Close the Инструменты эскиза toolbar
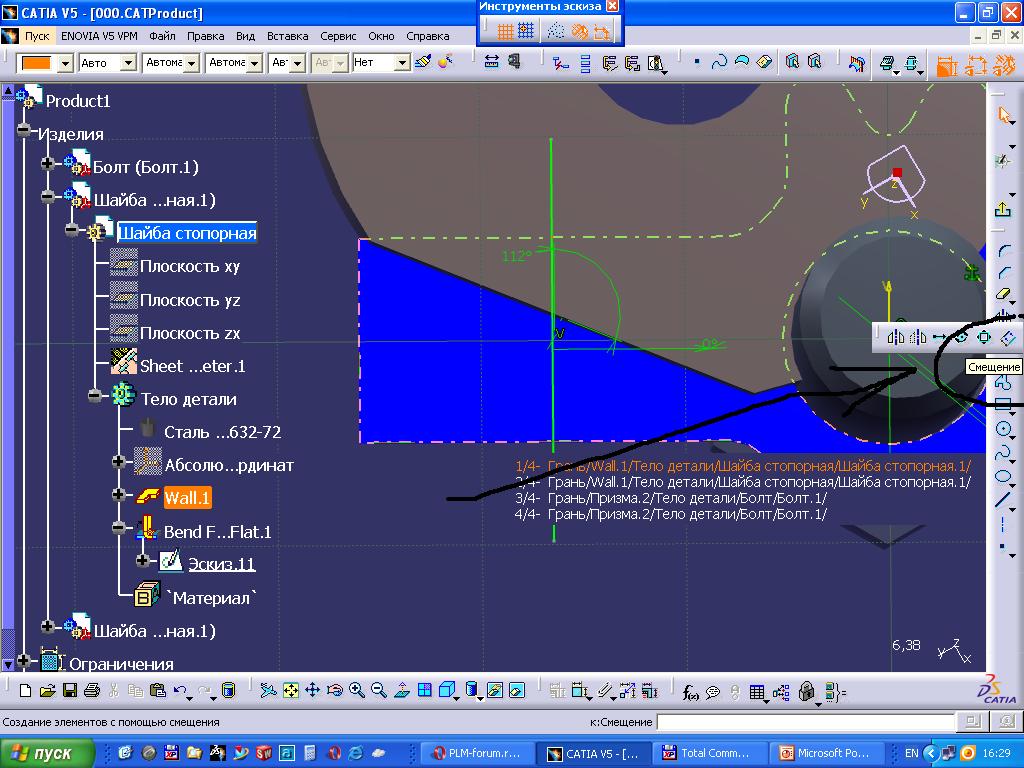This screenshot has width=1024, height=768. (612, 7)
